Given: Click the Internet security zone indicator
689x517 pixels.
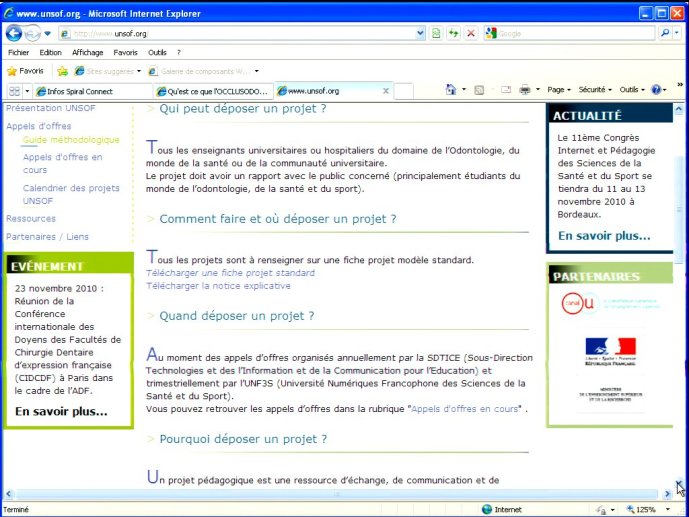Looking at the screenshot, I should coord(502,510).
